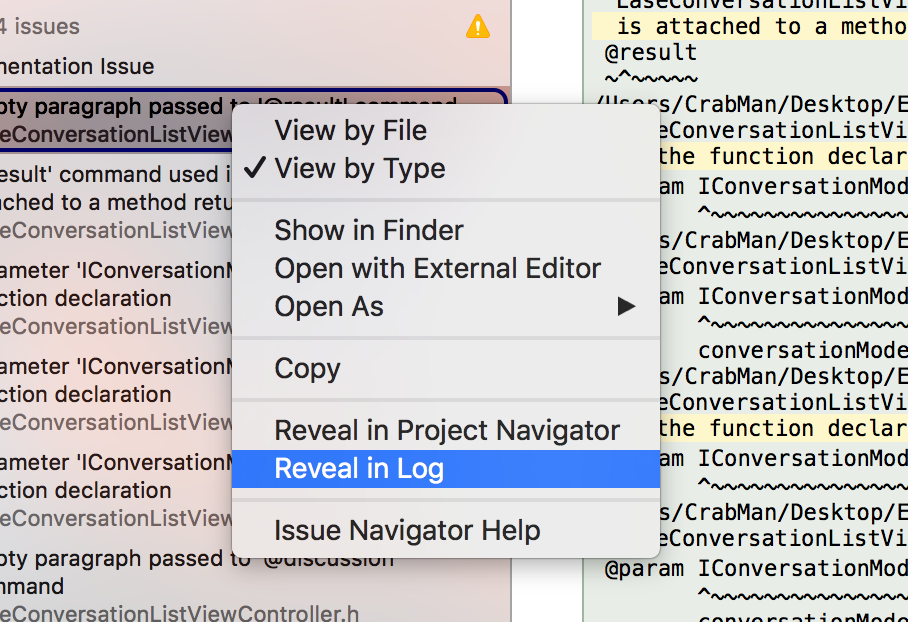
Task: Click the 'is attached to a metho' log line
Action: point(762,27)
